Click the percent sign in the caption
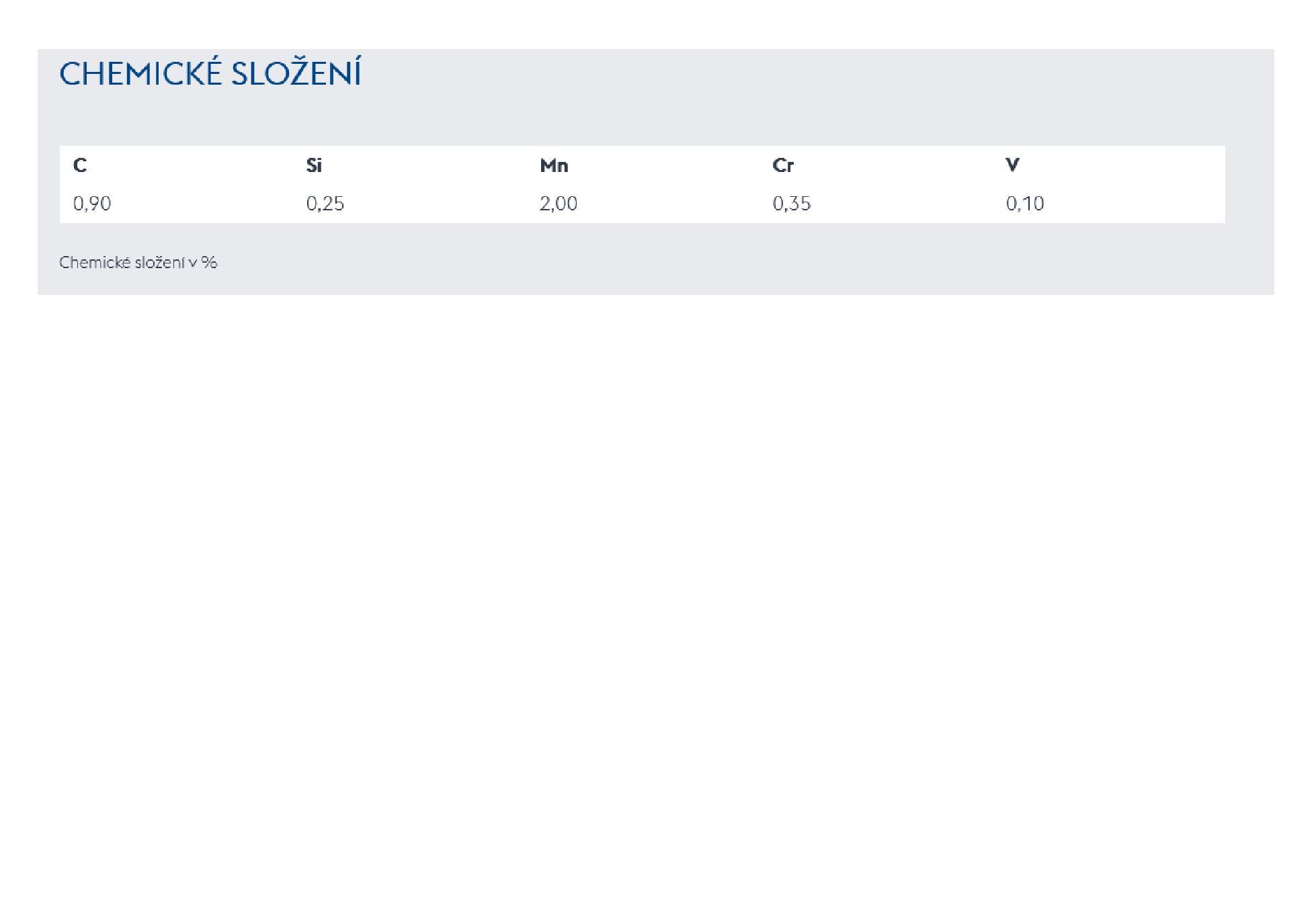This screenshot has width=1310, height=924. tap(209, 263)
